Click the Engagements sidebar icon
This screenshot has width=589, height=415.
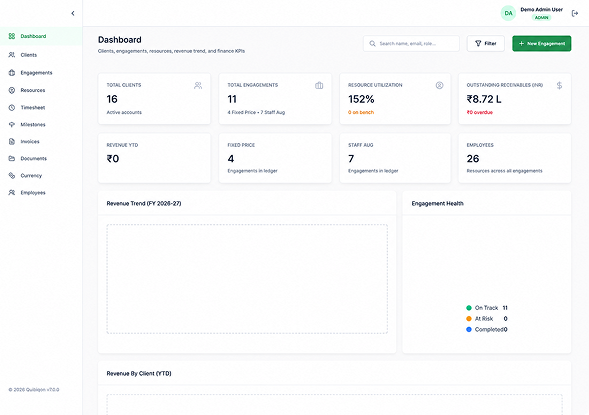[12, 72]
